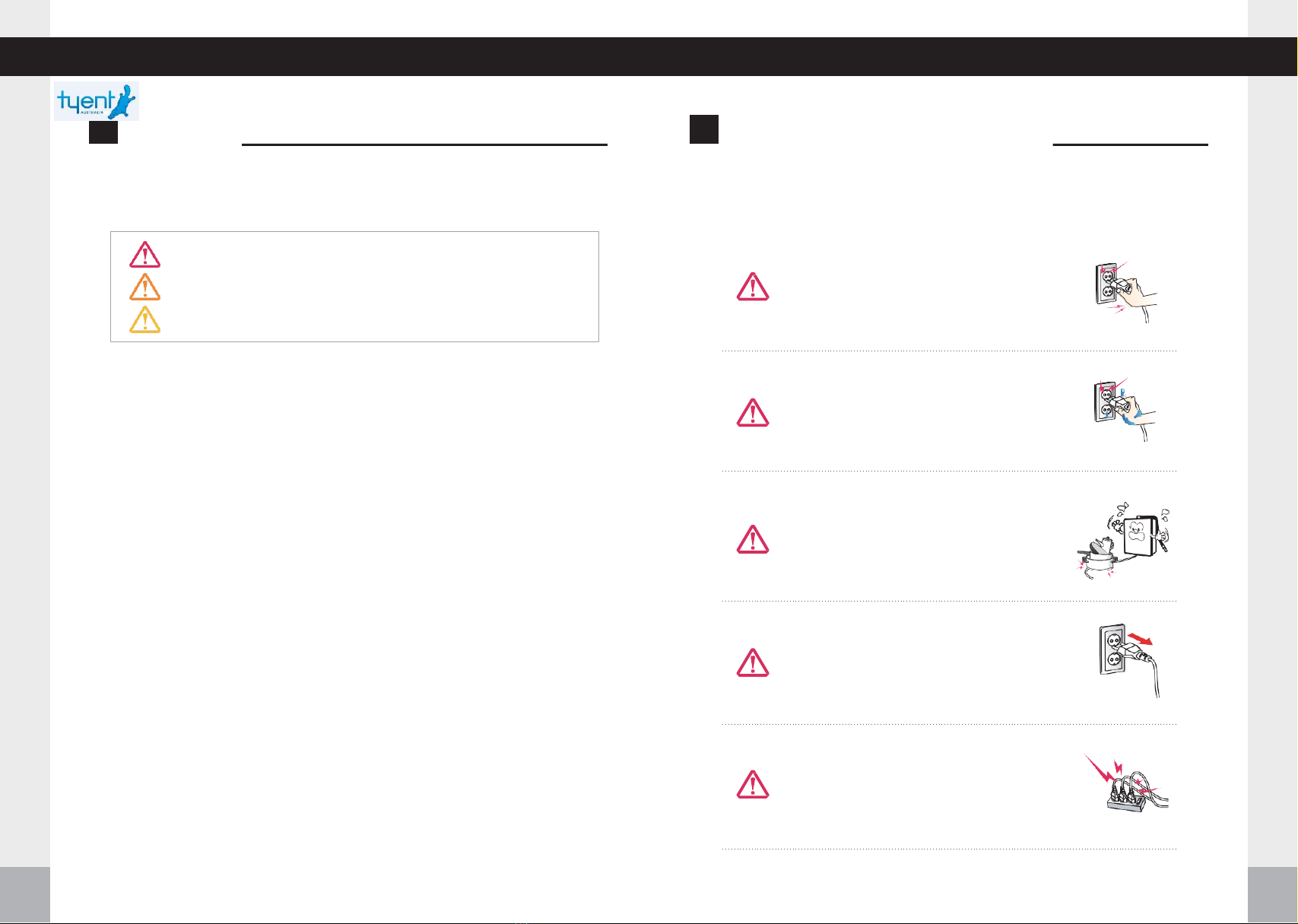The height and width of the screenshot is (924, 1298).
Task: Select the red warning triangle in the legend box
Action: 144,255
